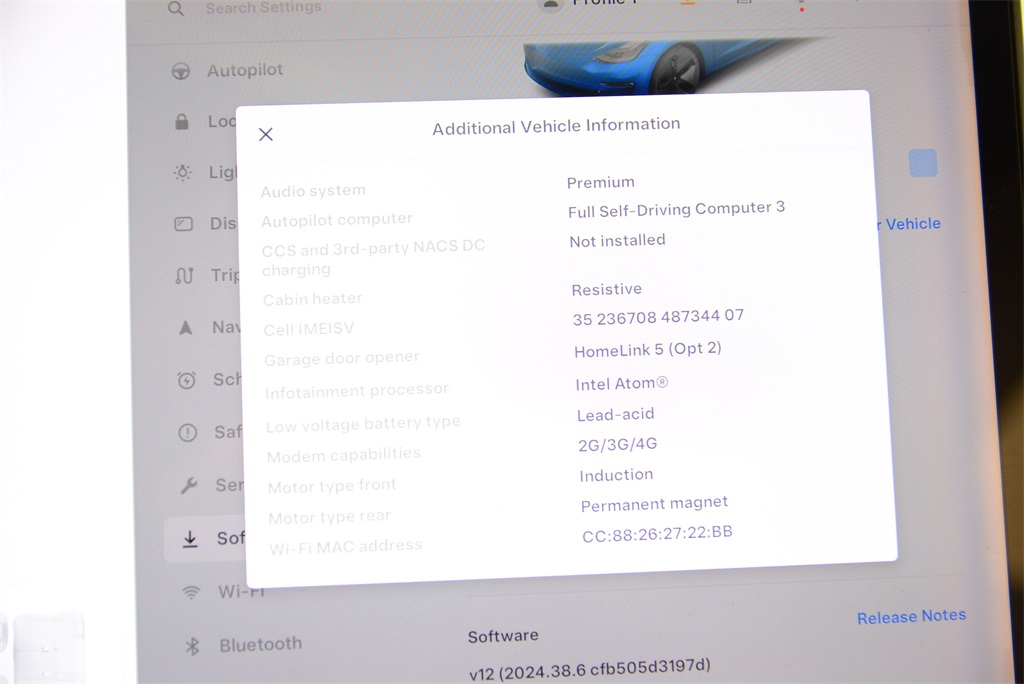Click the Audio system label
1024x684 pixels.
313,191
